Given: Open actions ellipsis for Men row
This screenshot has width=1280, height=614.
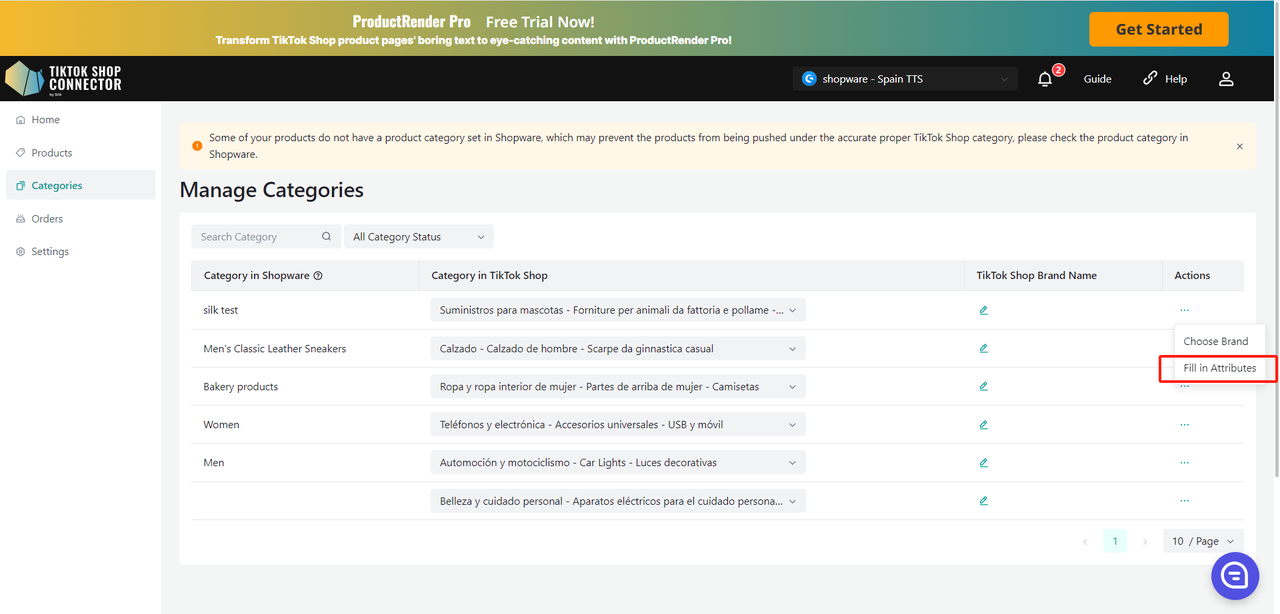Looking at the screenshot, I should coord(1184,463).
